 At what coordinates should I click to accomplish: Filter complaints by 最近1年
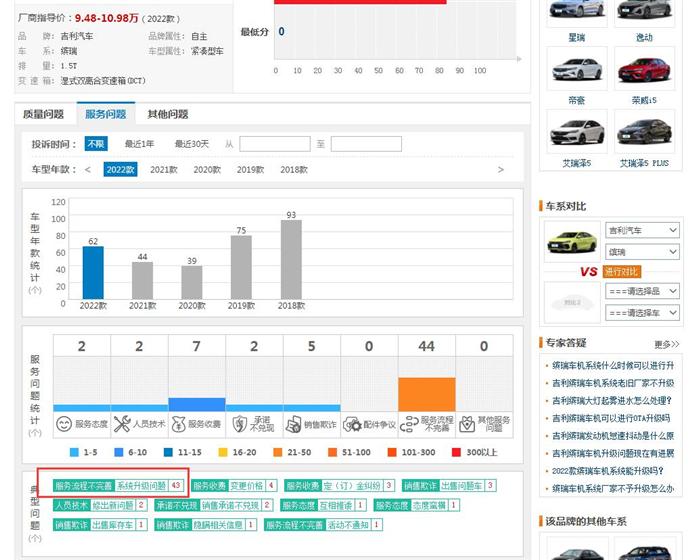coord(139,144)
